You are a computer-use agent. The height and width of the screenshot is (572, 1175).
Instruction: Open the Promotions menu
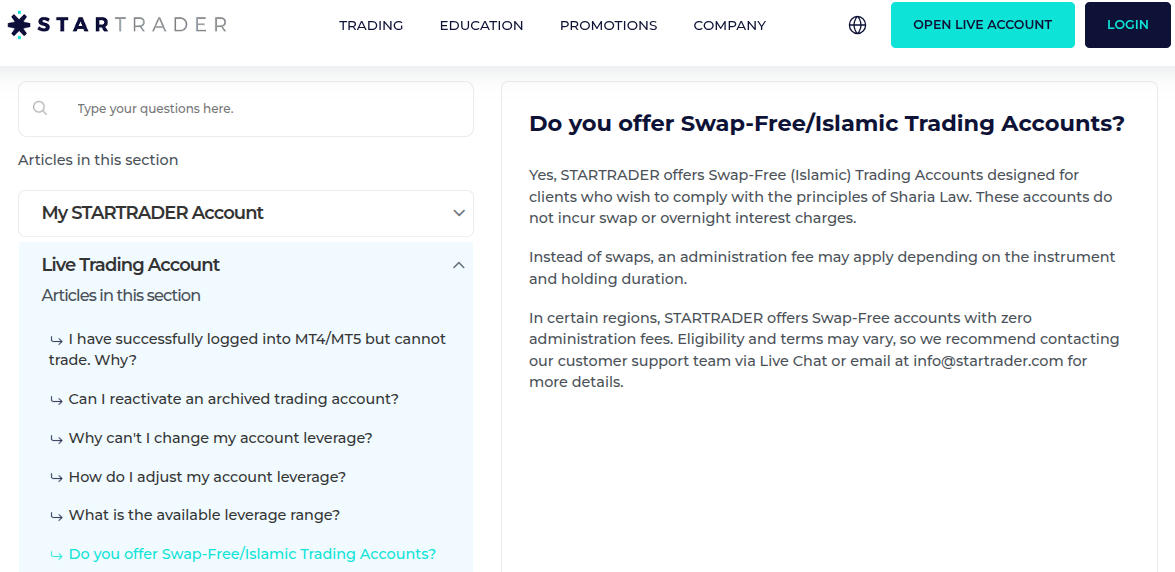608,25
